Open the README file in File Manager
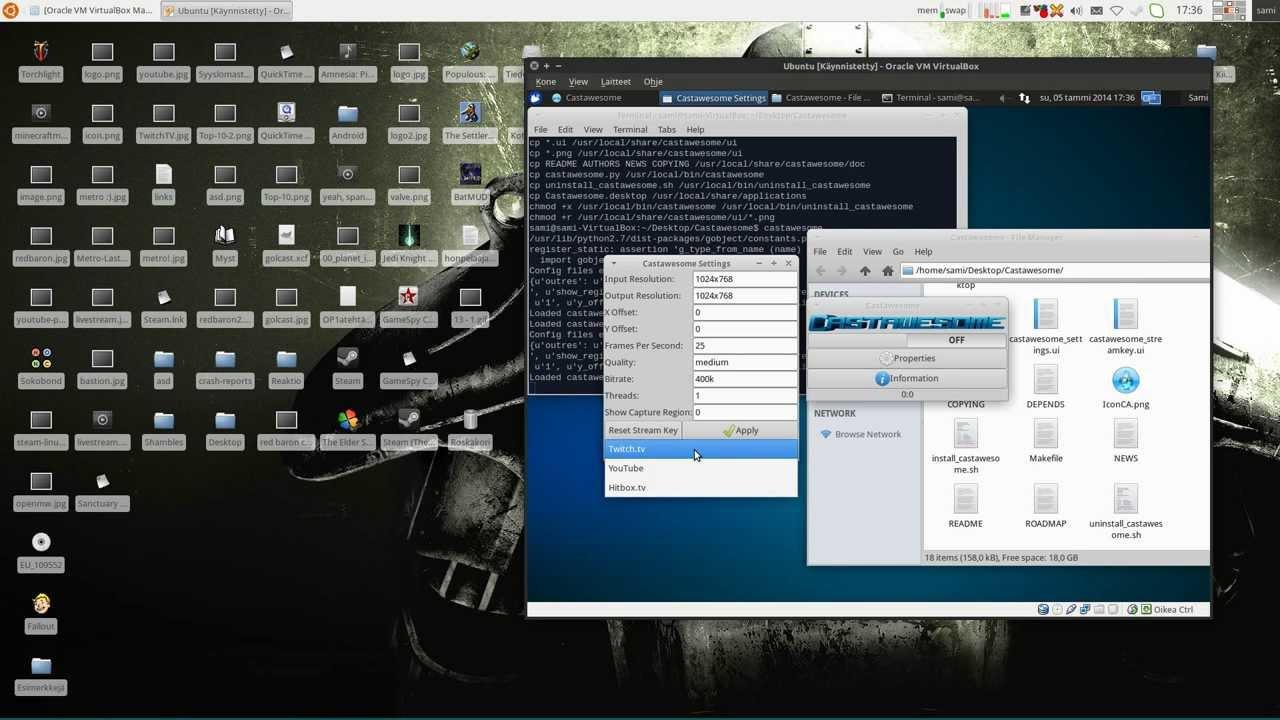Viewport: 1280px width, 720px height. point(966,500)
